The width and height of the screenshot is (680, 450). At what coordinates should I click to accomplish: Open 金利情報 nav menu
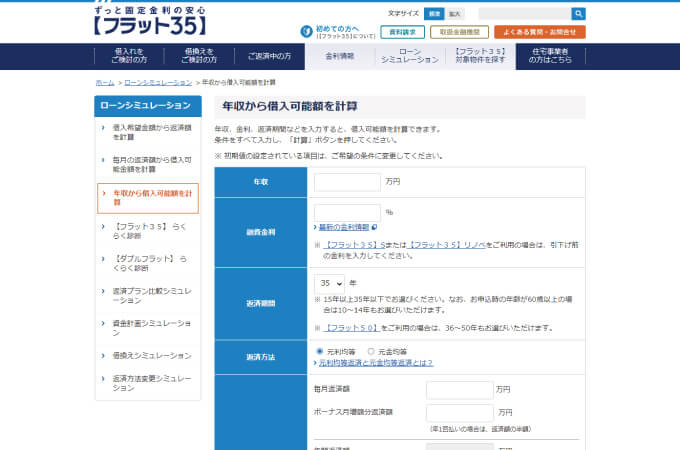pyautogui.click(x=340, y=56)
